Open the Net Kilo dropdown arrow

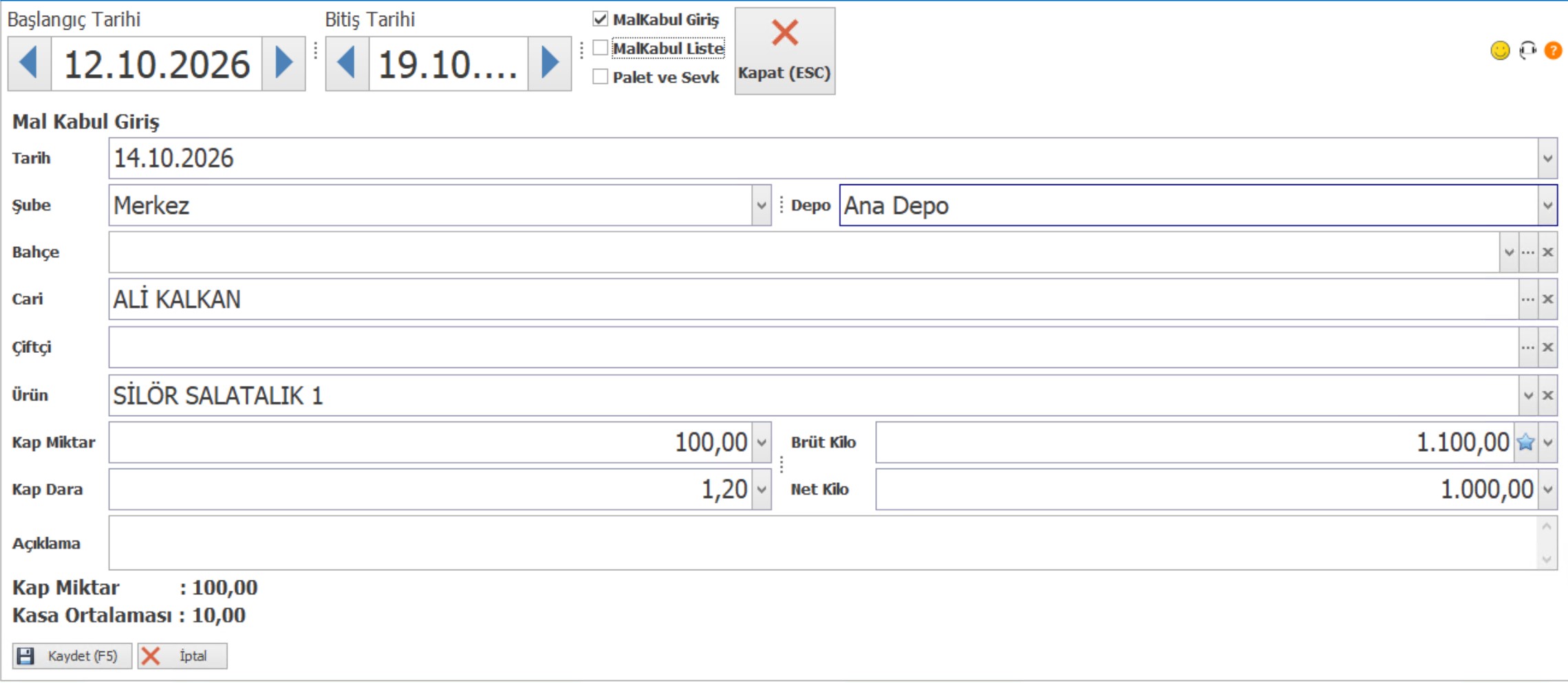(1547, 490)
